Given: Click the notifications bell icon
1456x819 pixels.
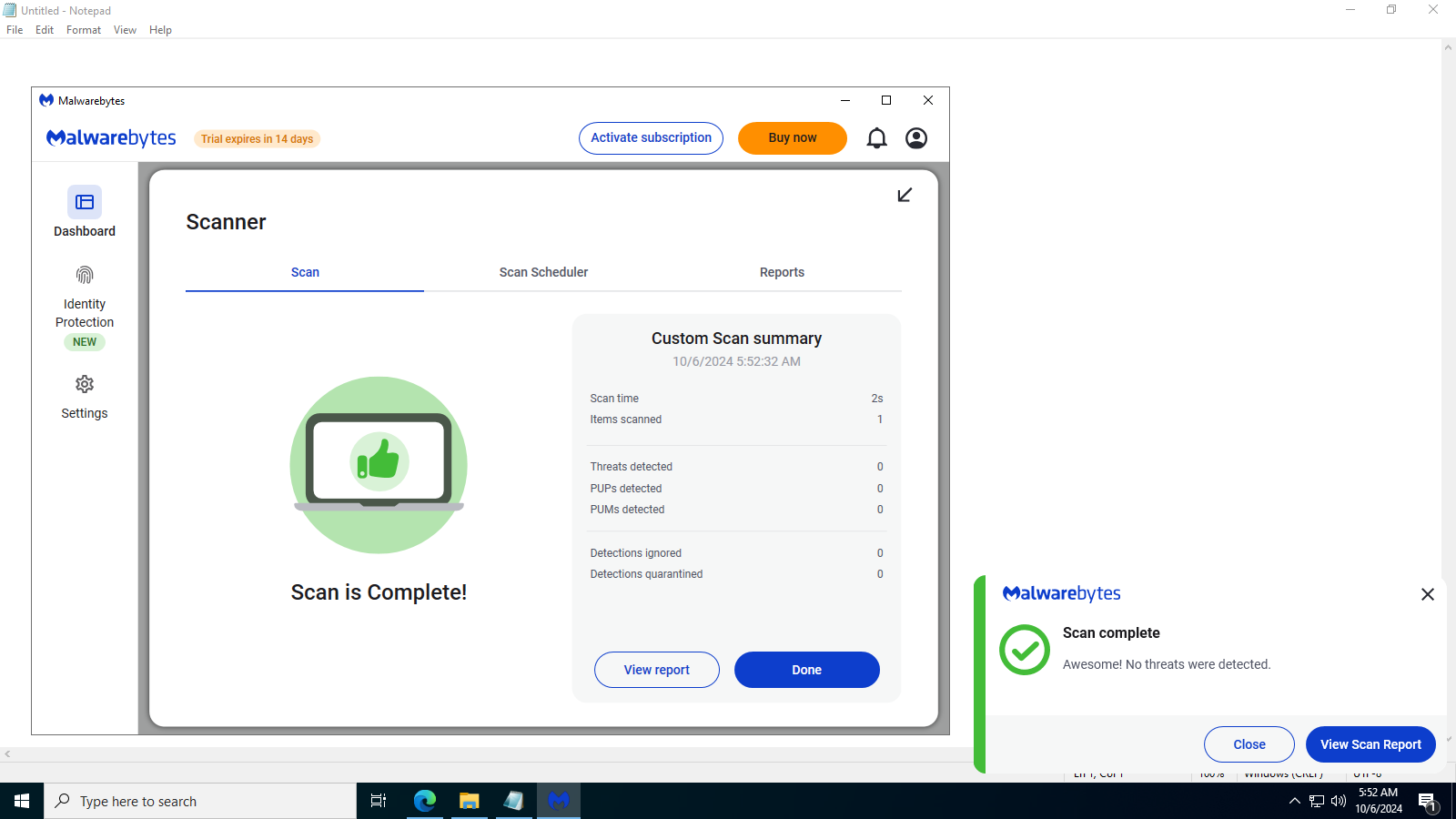Looking at the screenshot, I should click(x=876, y=138).
